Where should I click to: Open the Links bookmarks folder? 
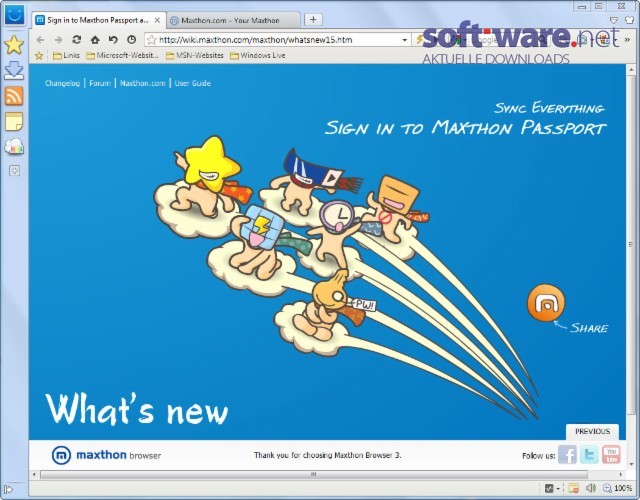(67, 56)
